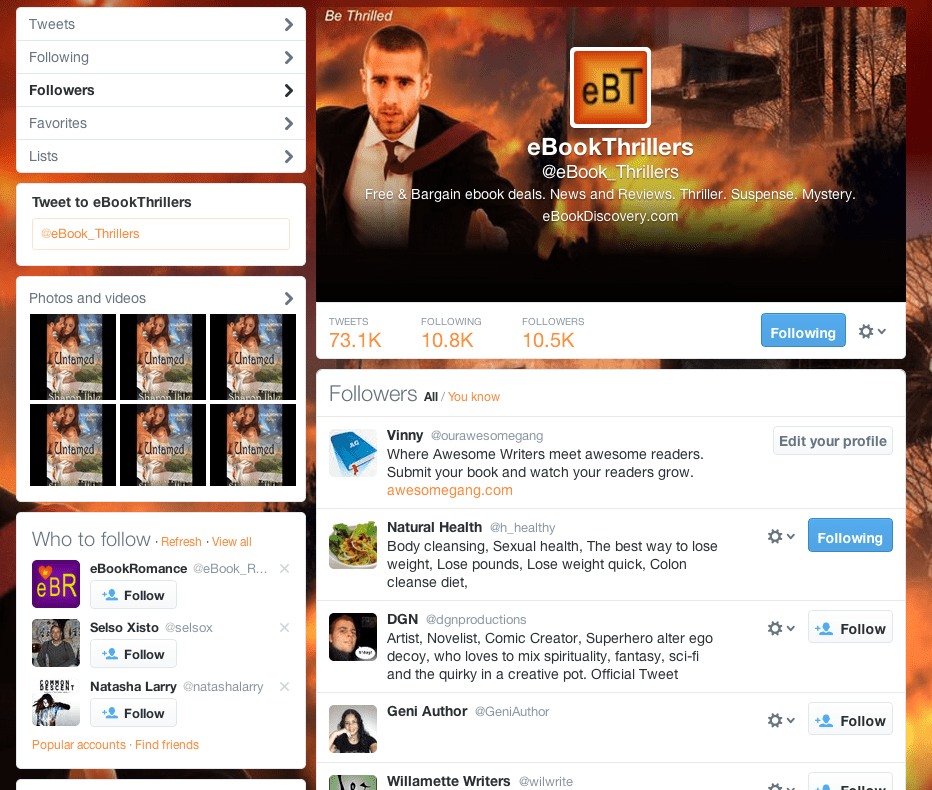Open Natasha Larry's profile picture
932x790 pixels.
click(x=56, y=702)
